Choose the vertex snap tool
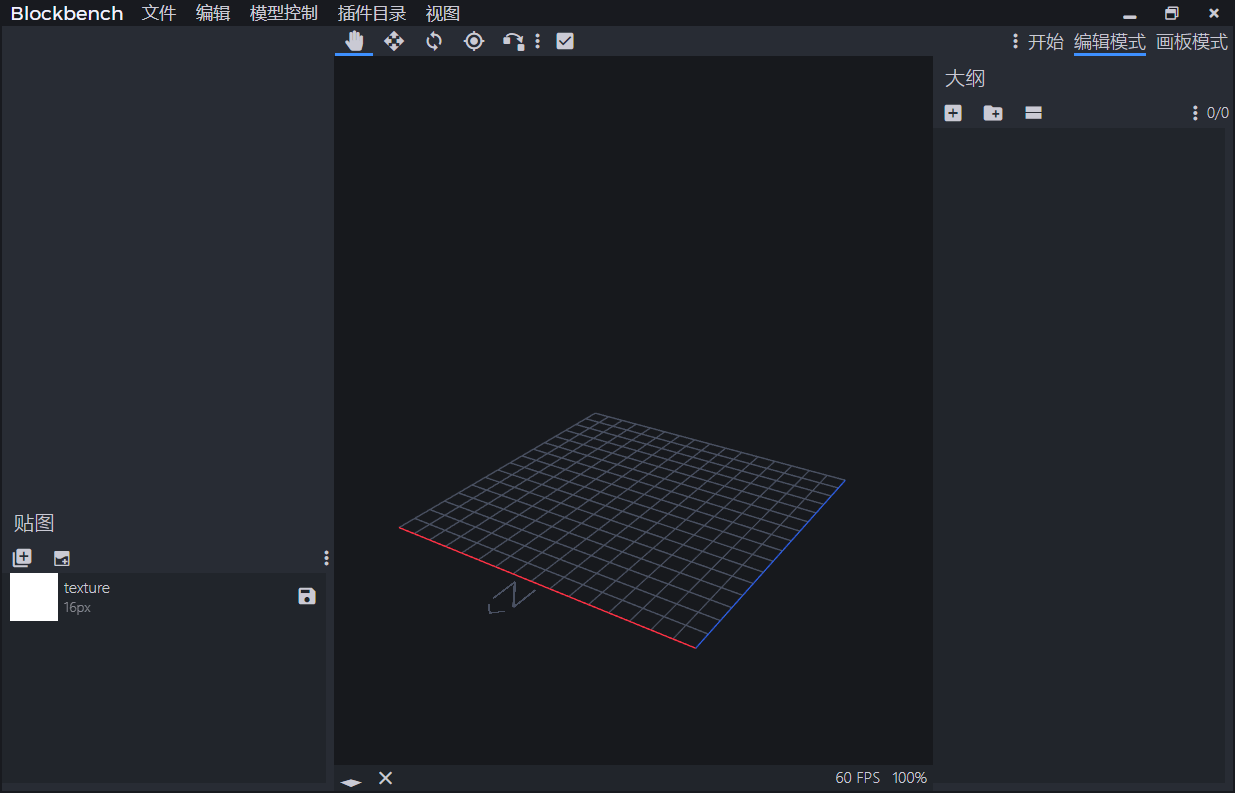 tap(513, 41)
